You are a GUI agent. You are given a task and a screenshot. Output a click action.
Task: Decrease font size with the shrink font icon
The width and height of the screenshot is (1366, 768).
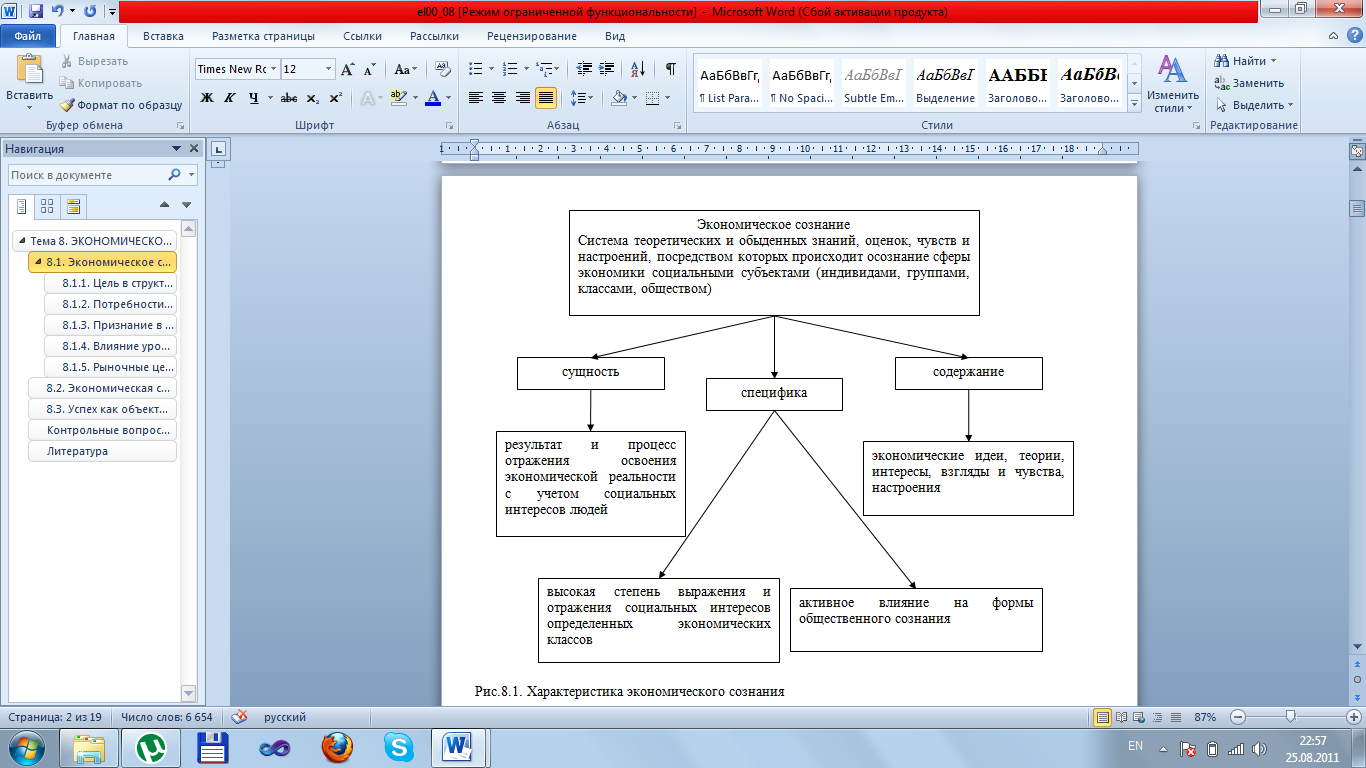(x=370, y=69)
